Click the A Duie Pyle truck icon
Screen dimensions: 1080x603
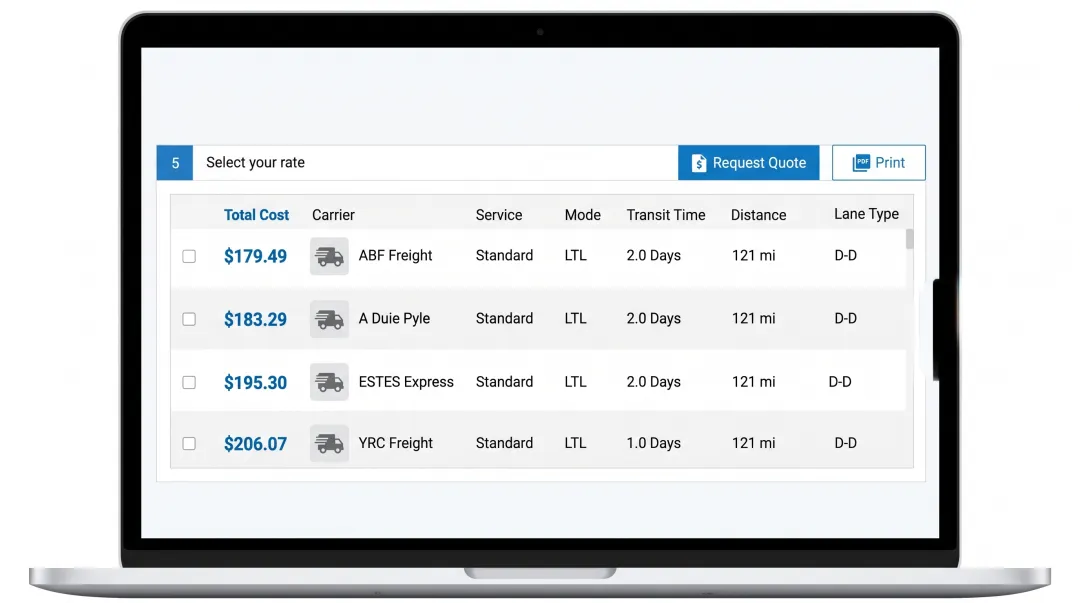coord(329,319)
